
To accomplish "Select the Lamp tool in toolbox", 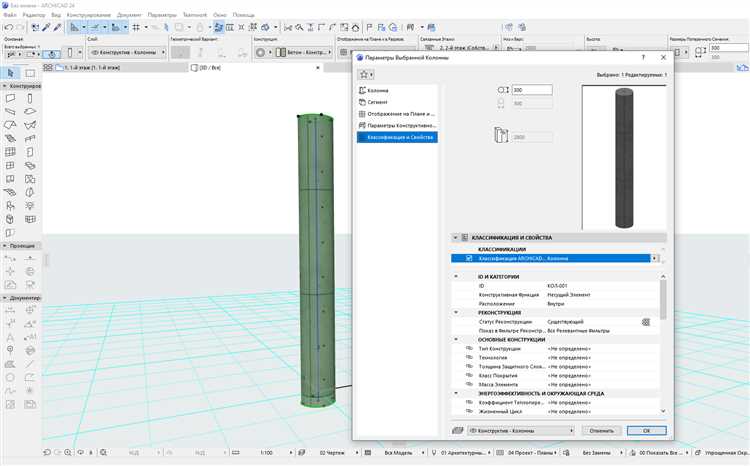I will [30, 206].
